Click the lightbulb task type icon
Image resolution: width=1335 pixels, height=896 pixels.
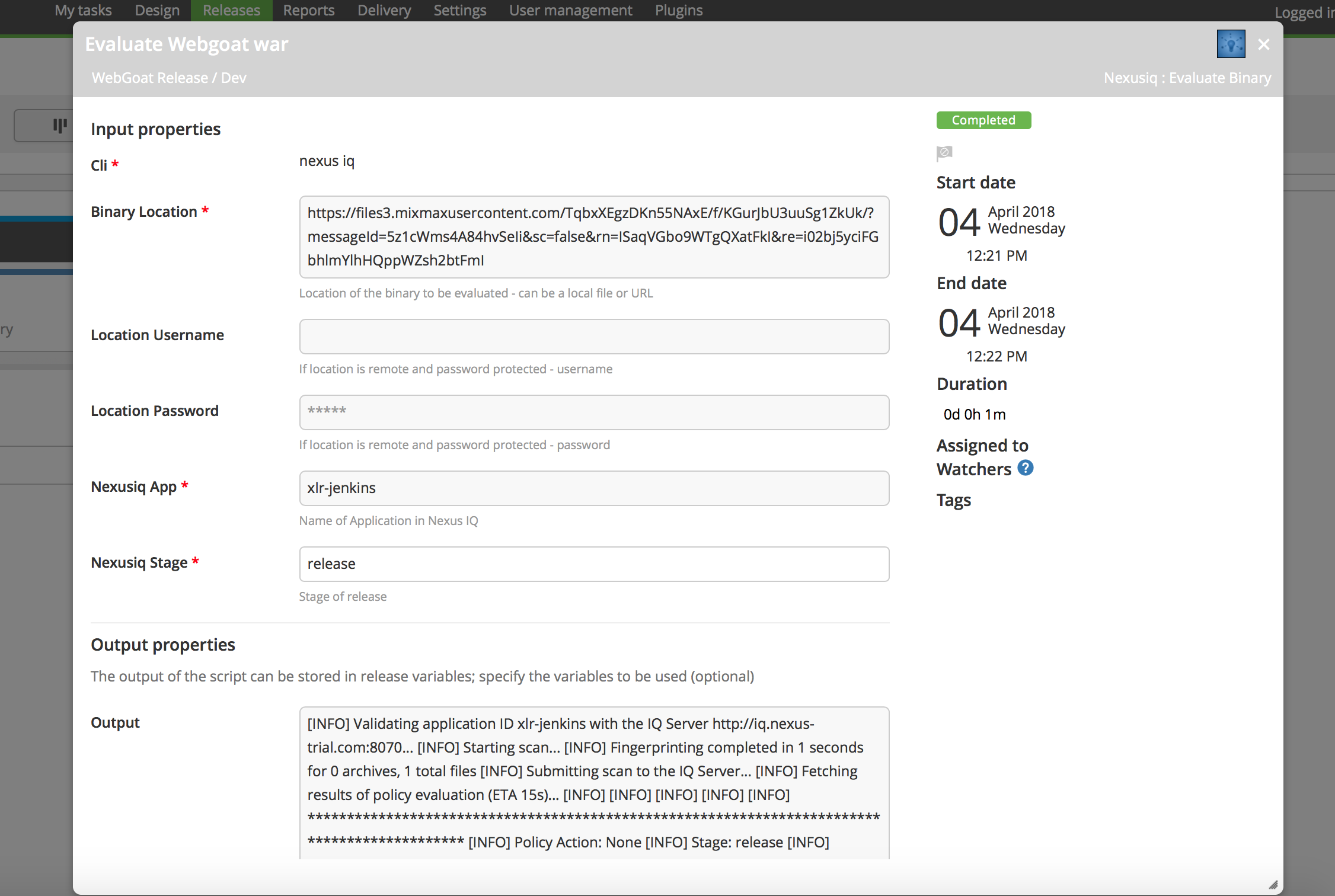(x=1231, y=44)
